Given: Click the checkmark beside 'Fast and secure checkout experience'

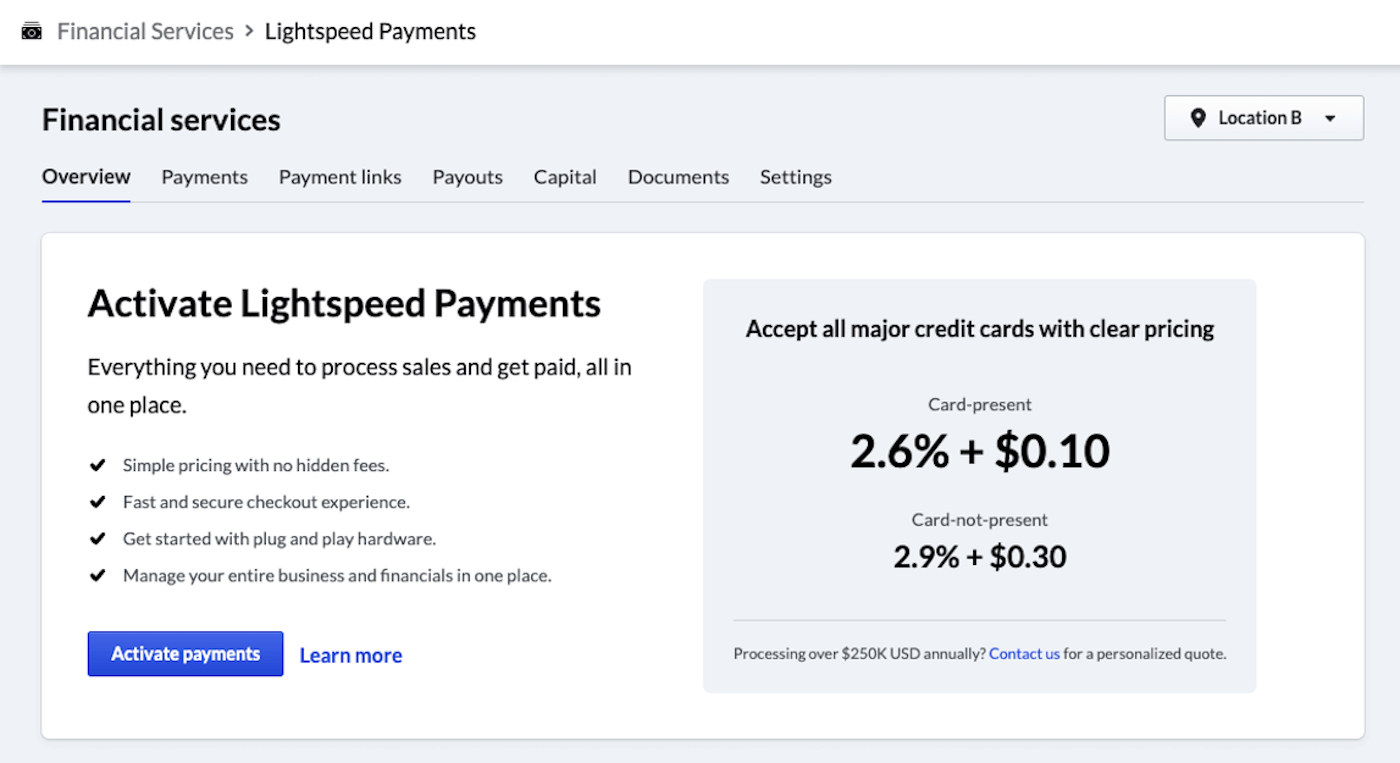Looking at the screenshot, I should click(97, 501).
